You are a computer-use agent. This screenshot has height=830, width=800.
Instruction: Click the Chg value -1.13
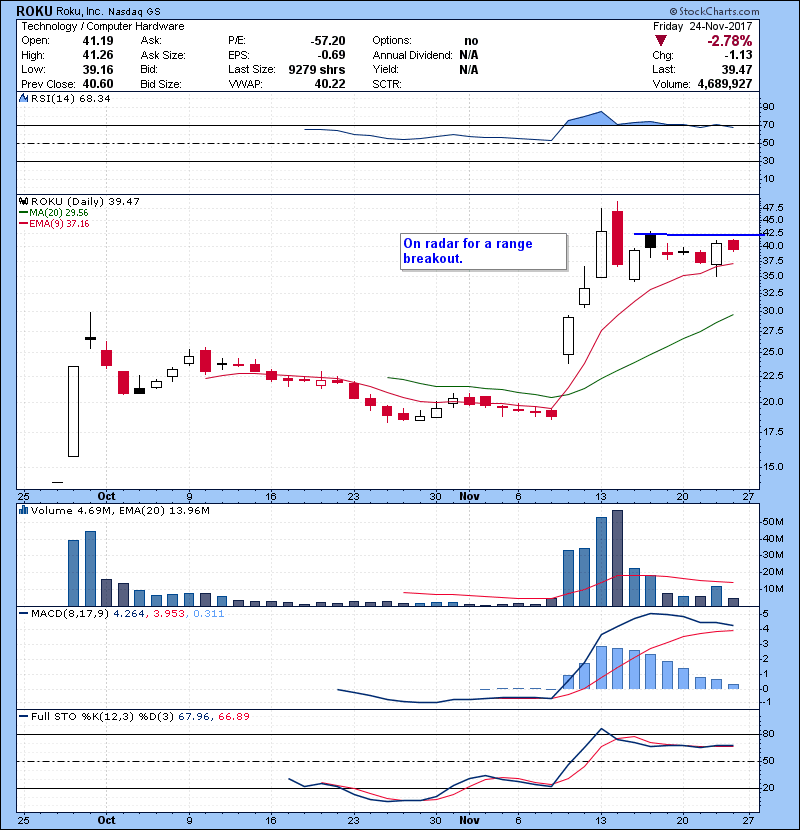tap(738, 55)
